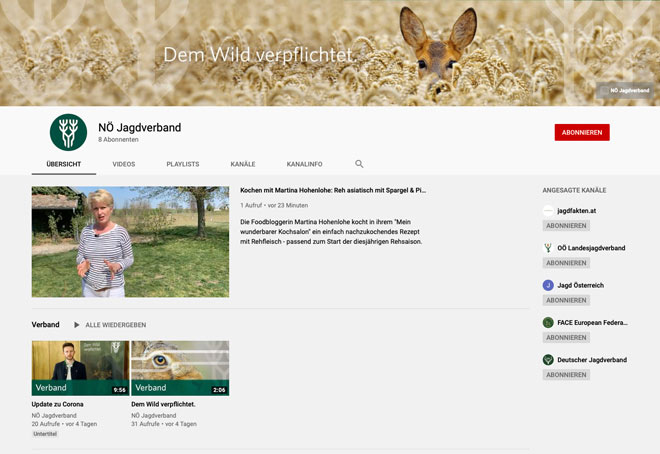Click the FACE European Federation avatar
Screen dimensions: 660x454
548,323
